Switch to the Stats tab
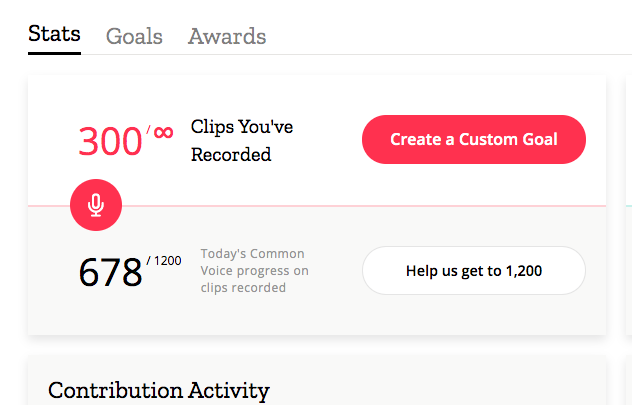The image size is (632, 405). tap(54, 35)
